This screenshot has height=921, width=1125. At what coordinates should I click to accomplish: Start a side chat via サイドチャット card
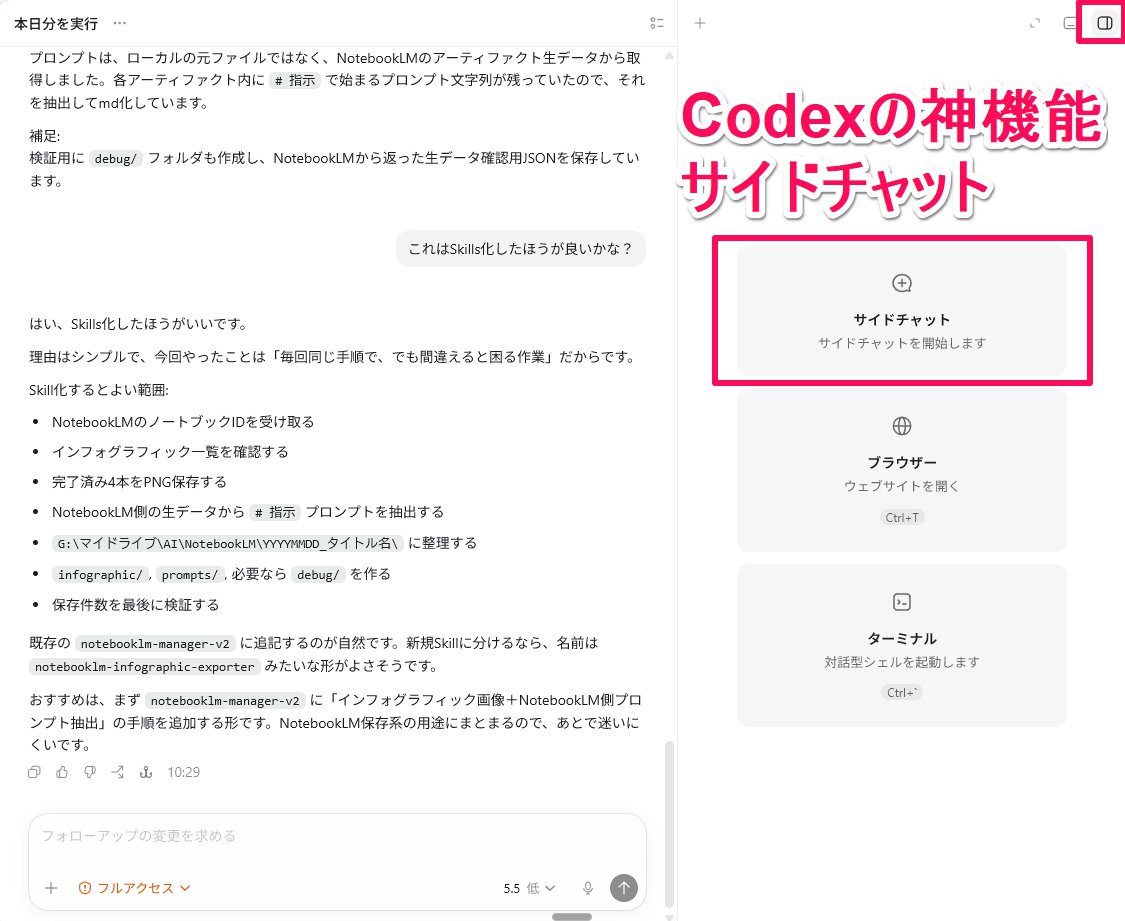tap(902, 311)
